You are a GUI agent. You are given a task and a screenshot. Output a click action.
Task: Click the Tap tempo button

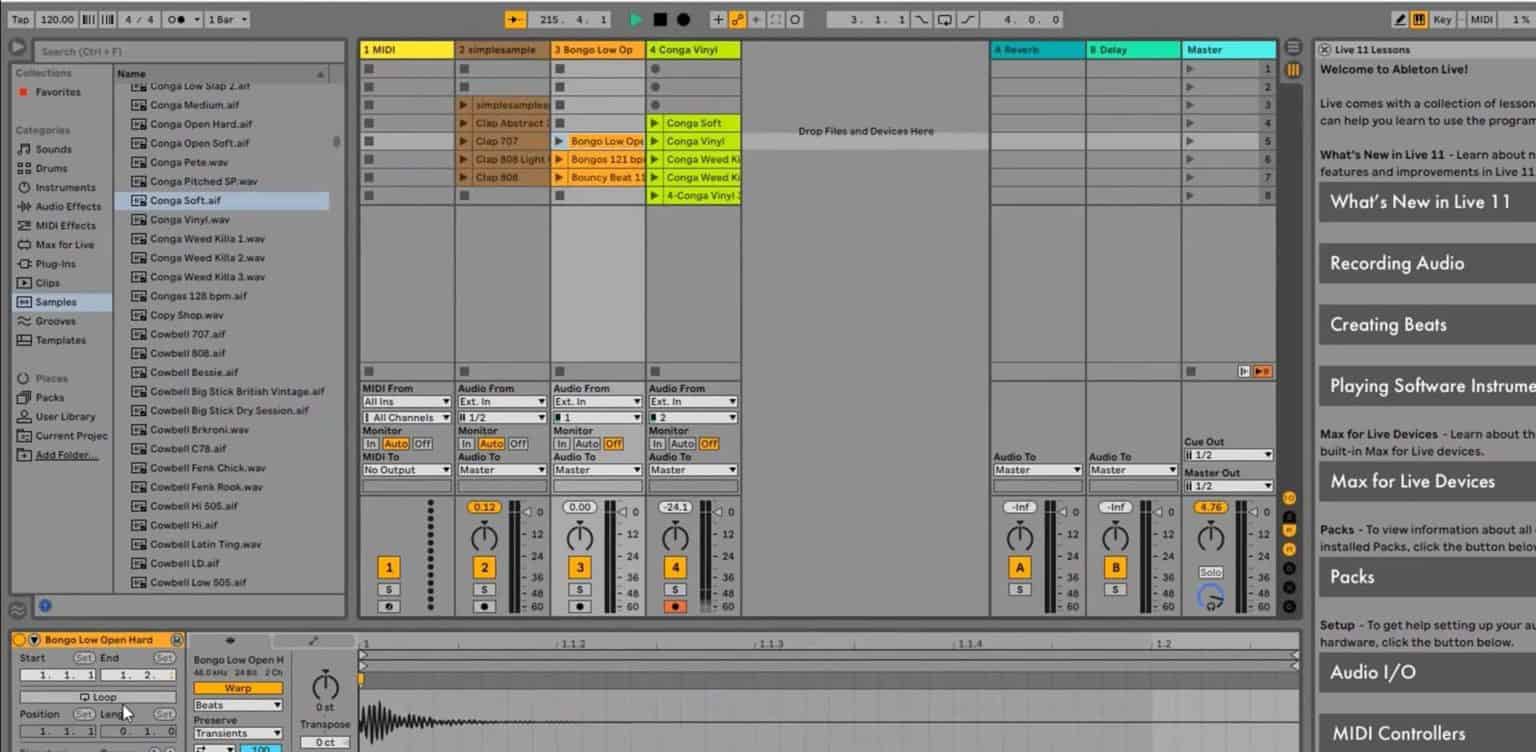(18, 18)
